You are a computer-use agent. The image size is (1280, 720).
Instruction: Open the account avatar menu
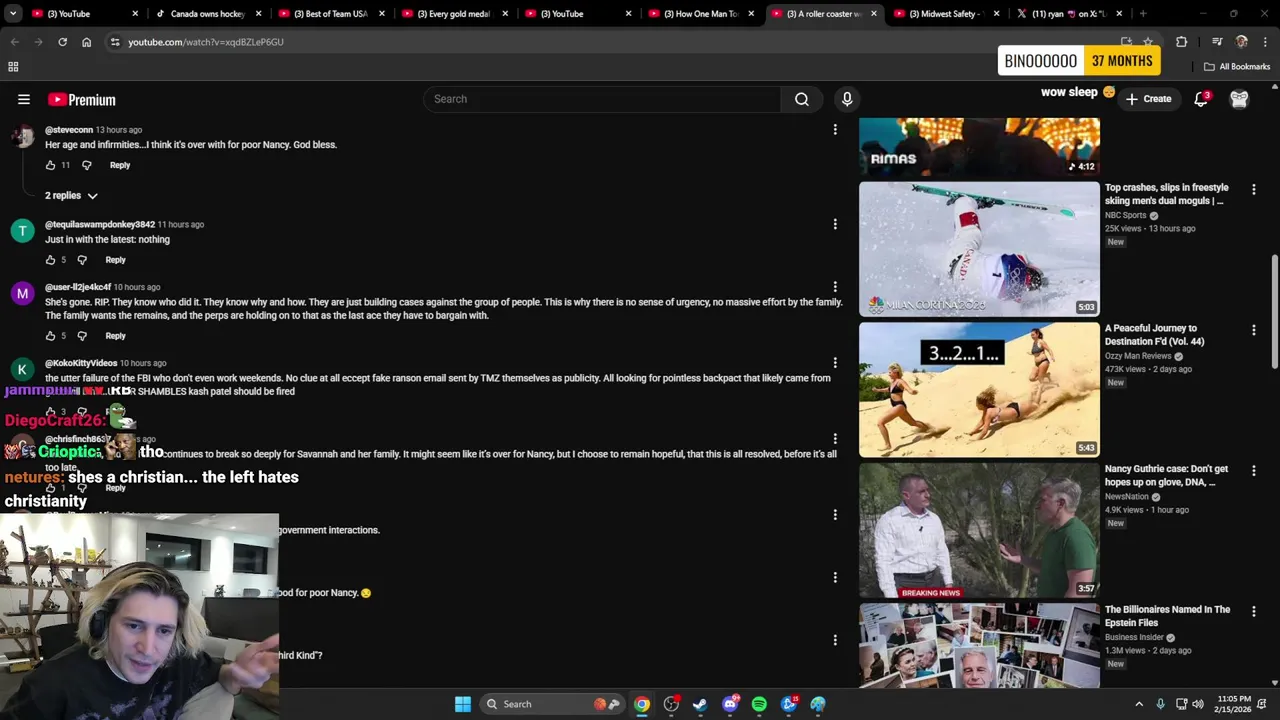point(1239,99)
